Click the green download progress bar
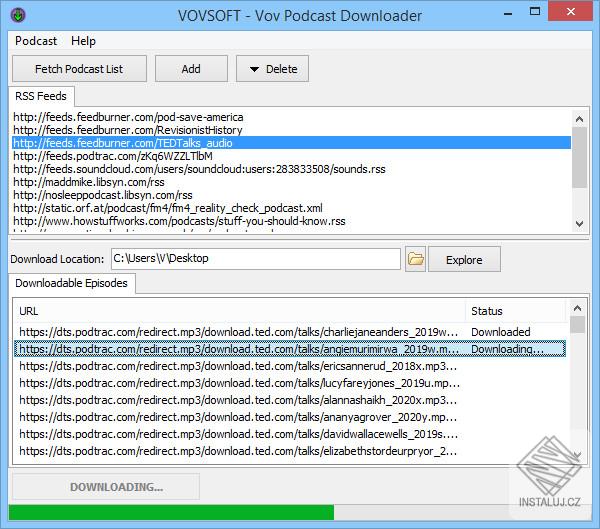 [x=171, y=513]
